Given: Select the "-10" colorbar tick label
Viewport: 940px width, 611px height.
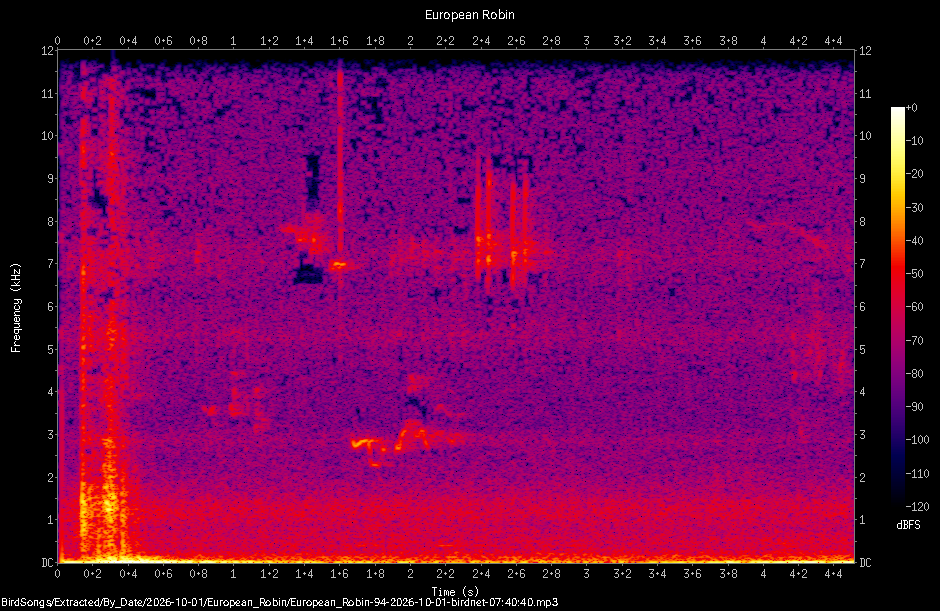Looking at the screenshot, I should [x=914, y=141].
